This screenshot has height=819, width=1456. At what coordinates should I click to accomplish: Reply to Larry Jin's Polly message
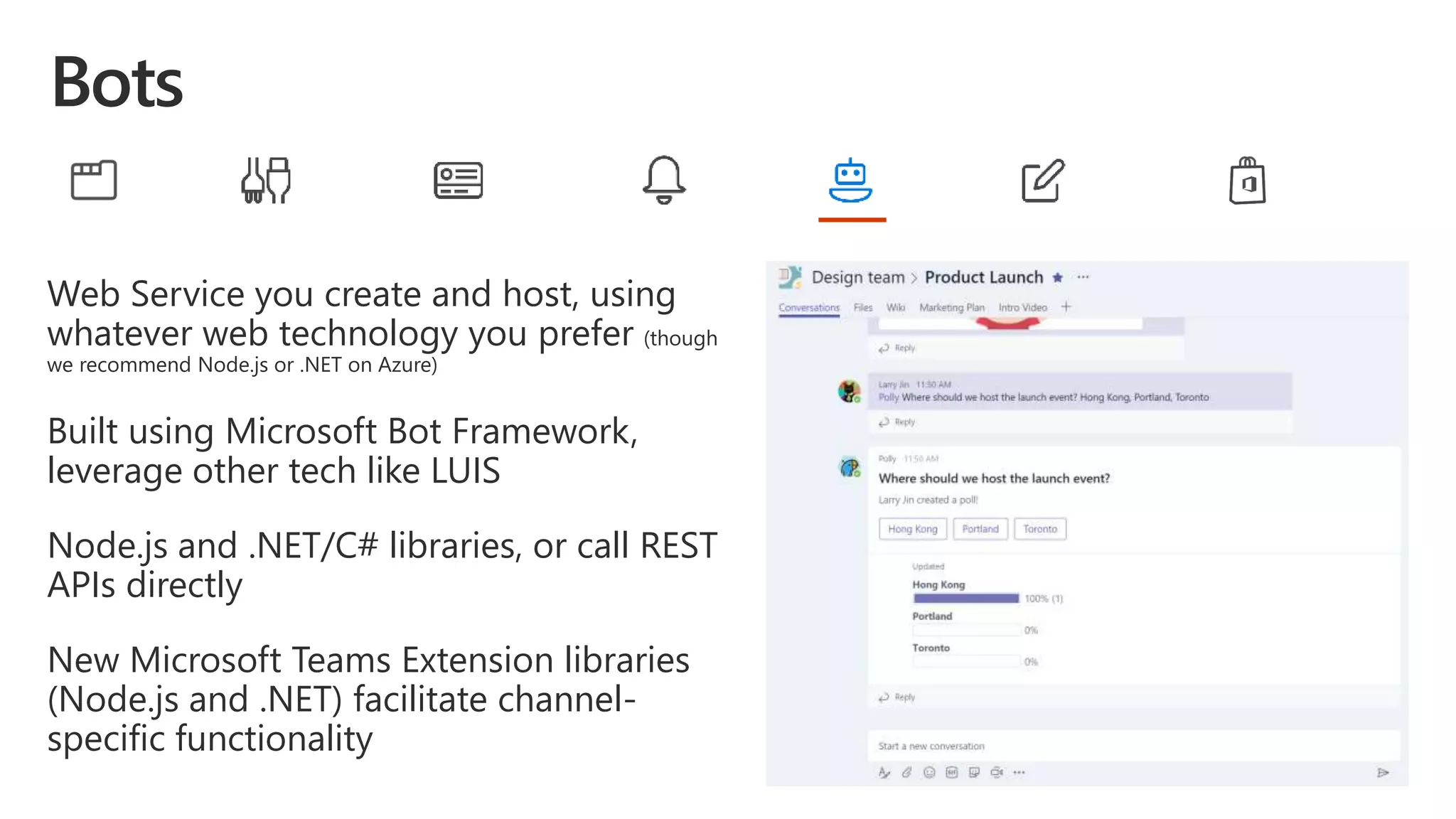896,422
